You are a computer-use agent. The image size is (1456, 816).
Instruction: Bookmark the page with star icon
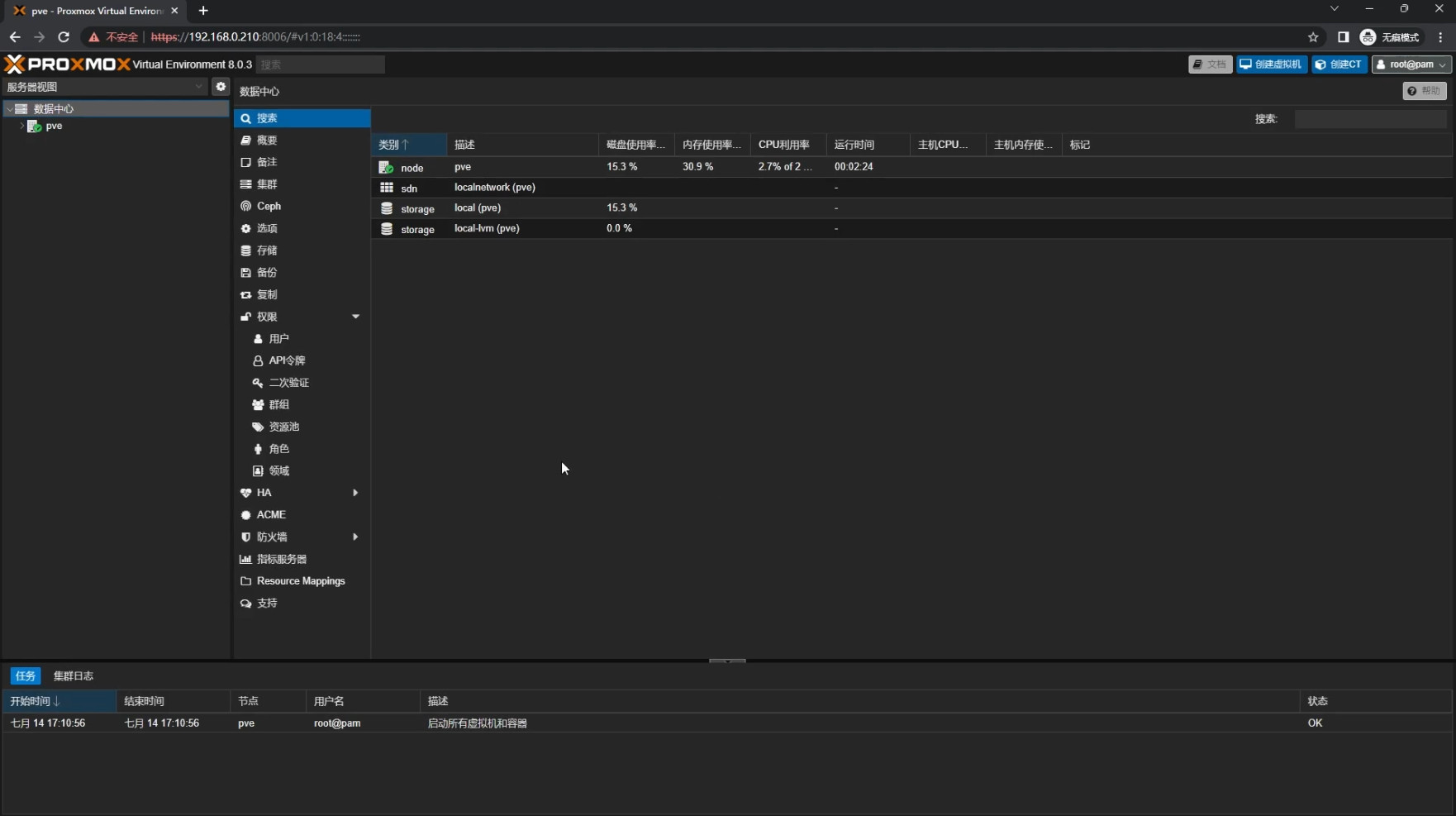pyautogui.click(x=1313, y=37)
